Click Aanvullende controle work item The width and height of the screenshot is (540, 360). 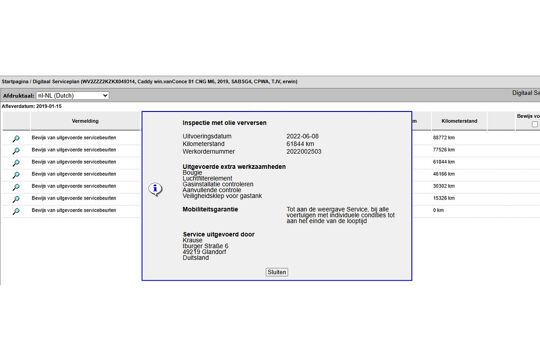coord(212,190)
